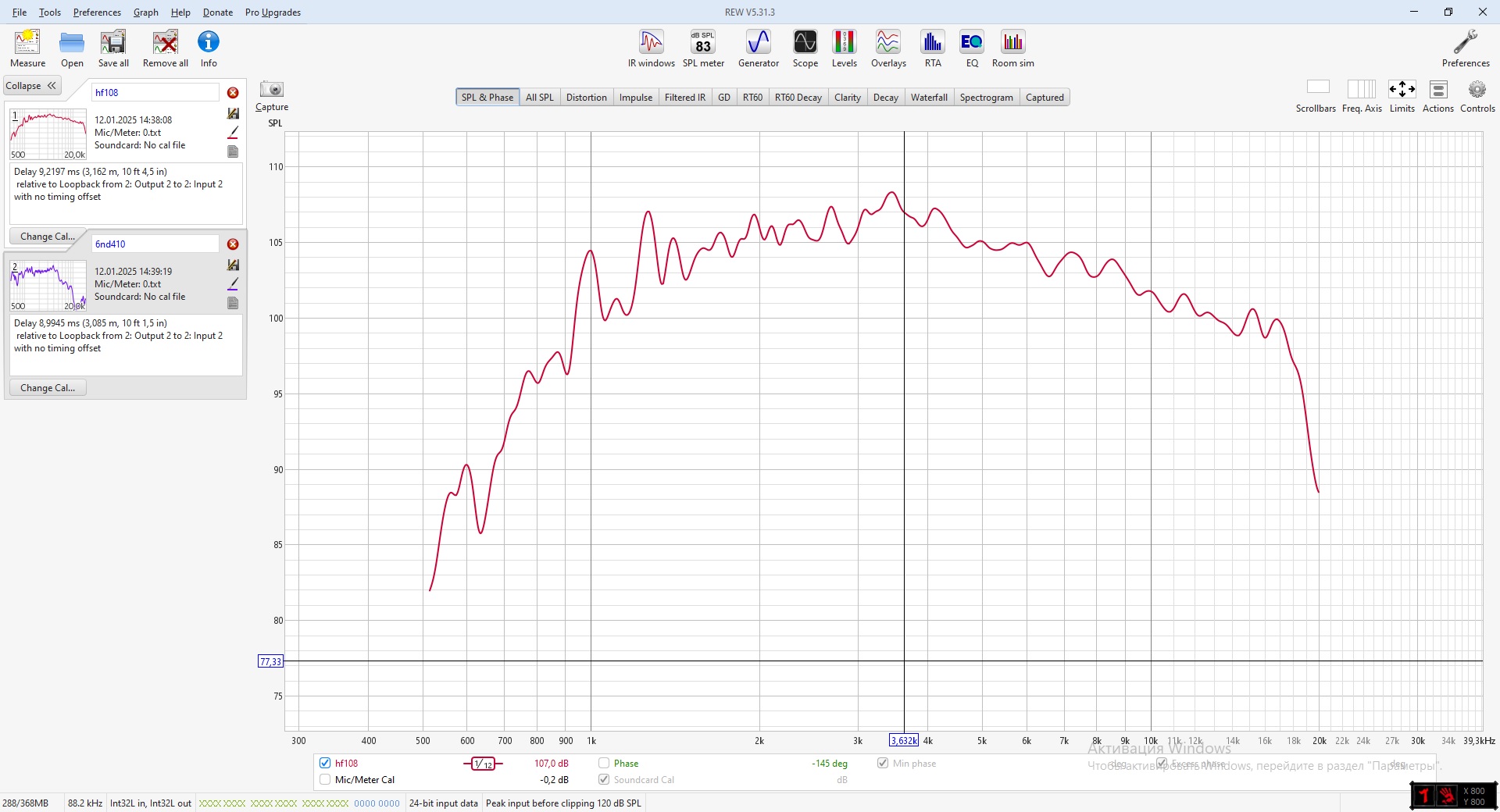Open IR windows settings
Screen dimensions: 1500x812
click(652, 48)
